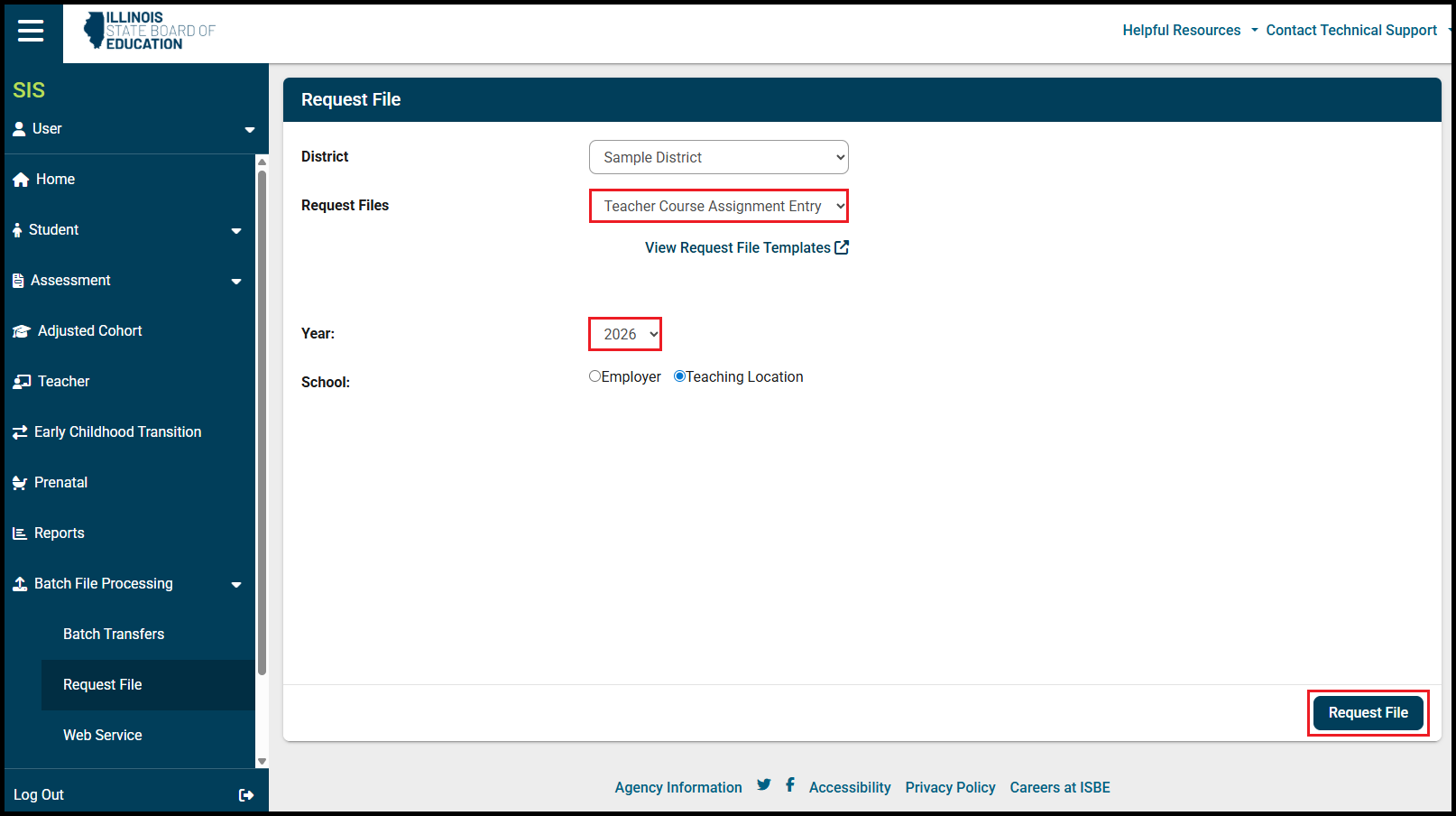The height and width of the screenshot is (816, 1456).
Task: Click the Facebook icon in footer
Action: pyautogui.click(x=790, y=785)
